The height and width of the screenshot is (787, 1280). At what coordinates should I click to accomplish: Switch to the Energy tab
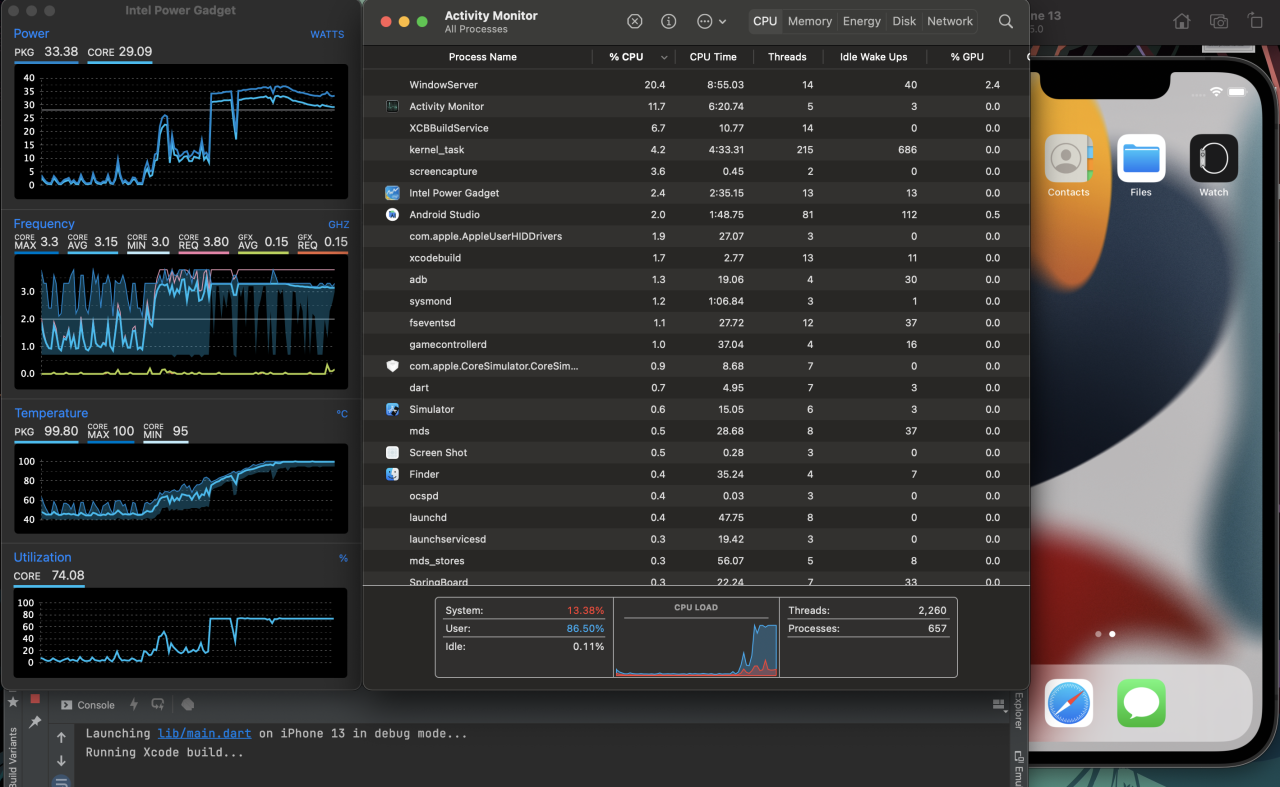click(x=862, y=21)
